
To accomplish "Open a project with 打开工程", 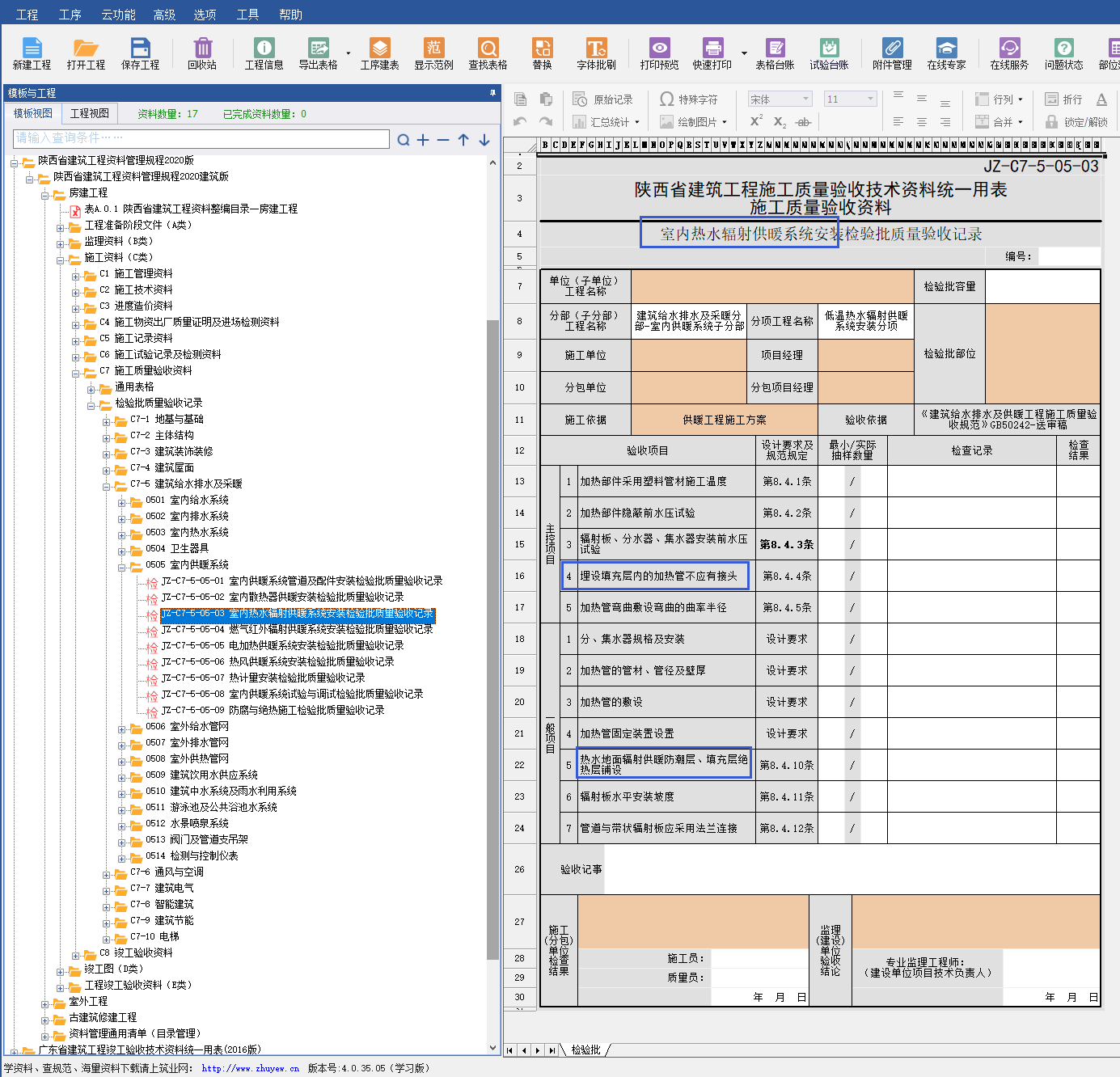I will 86,54.
